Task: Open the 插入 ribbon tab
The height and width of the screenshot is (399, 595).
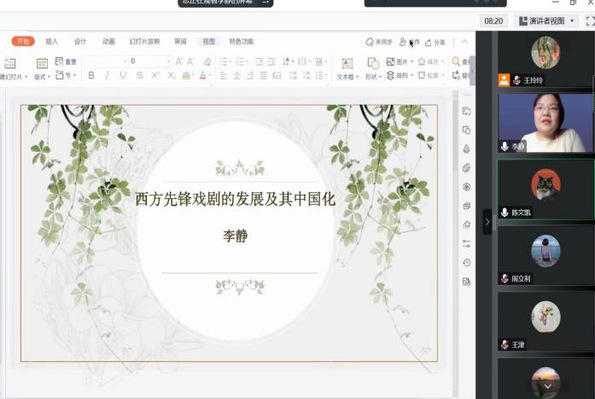Action: 52,41
